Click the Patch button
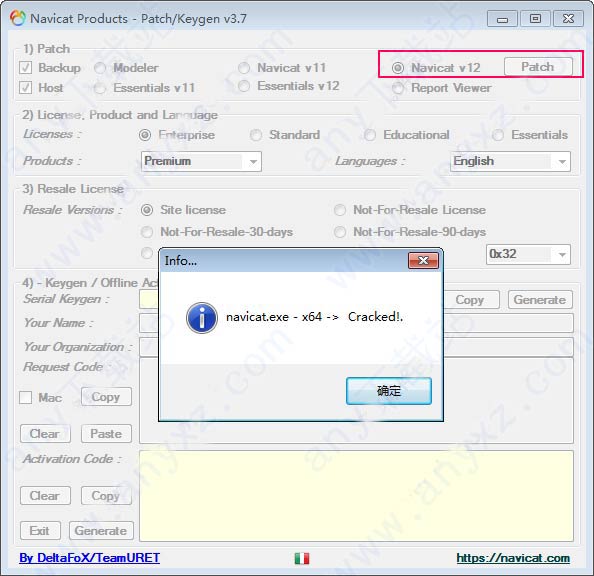 pyautogui.click(x=538, y=67)
